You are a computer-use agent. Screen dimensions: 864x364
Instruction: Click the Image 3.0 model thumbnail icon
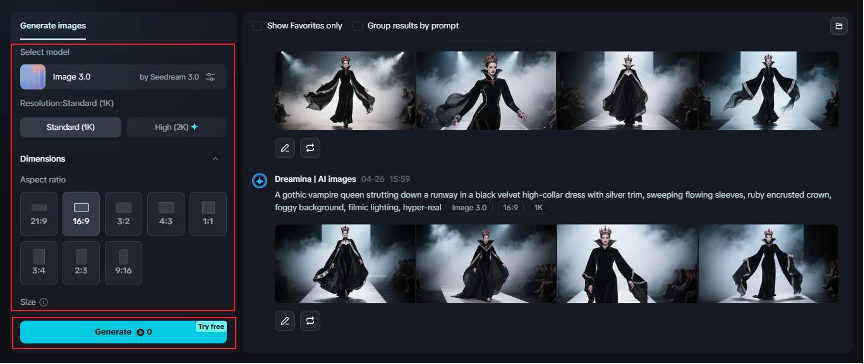click(x=33, y=77)
